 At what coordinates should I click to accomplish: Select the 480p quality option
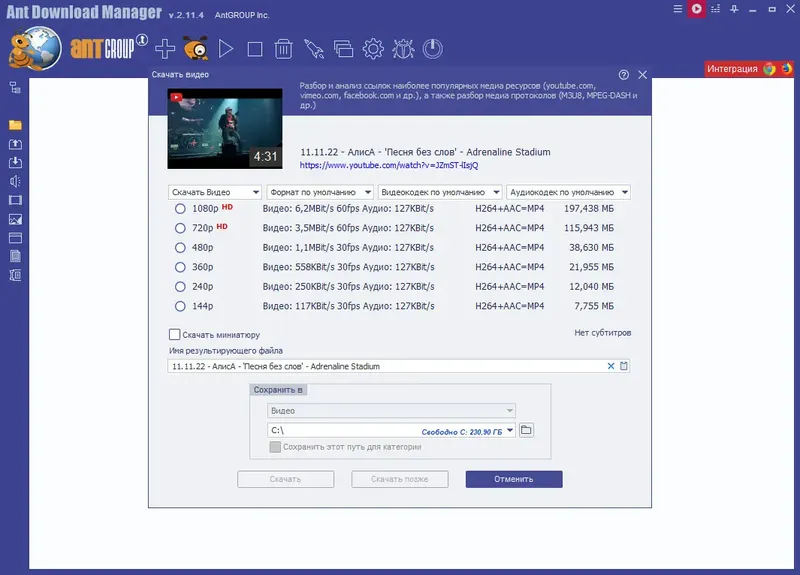pyautogui.click(x=180, y=247)
